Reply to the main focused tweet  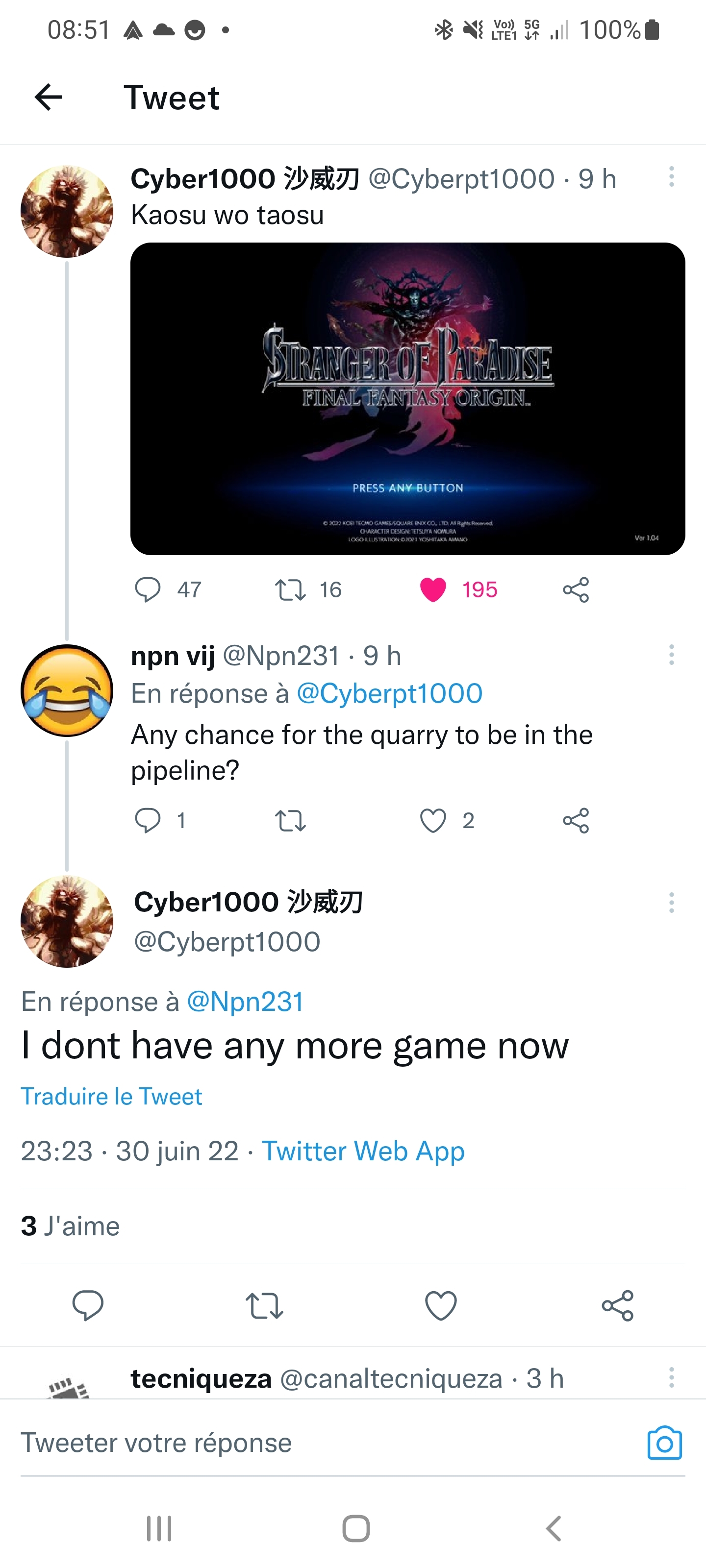tap(88, 1305)
